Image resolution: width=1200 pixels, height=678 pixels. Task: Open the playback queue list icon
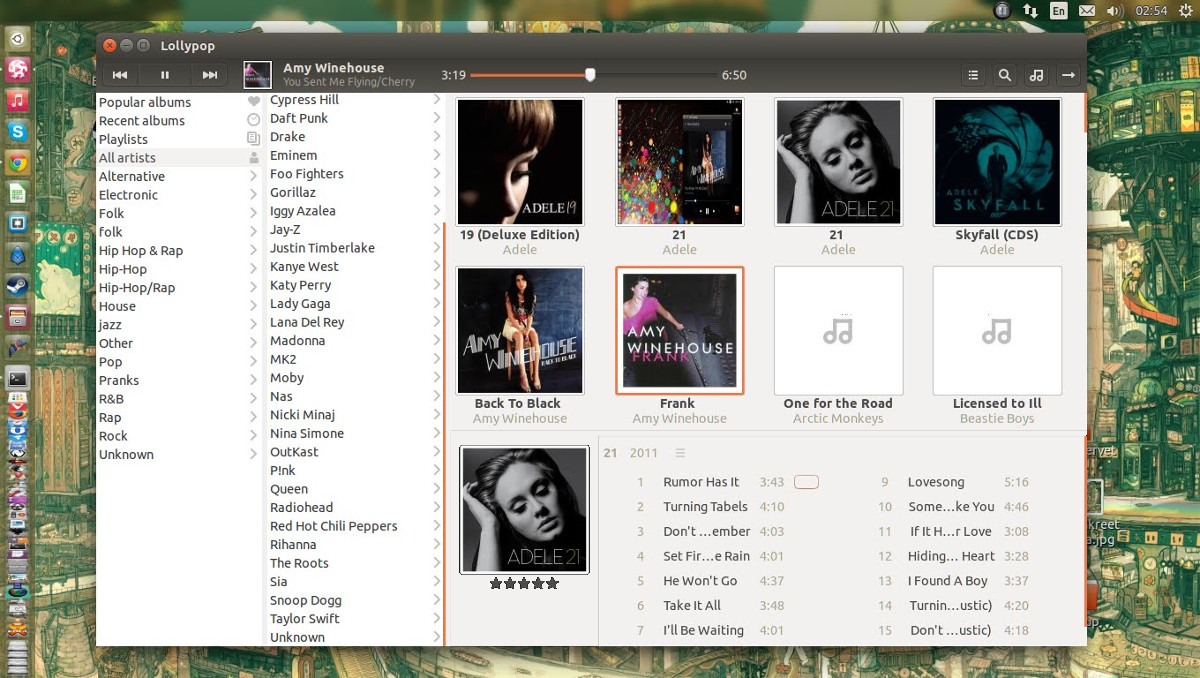coord(973,75)
